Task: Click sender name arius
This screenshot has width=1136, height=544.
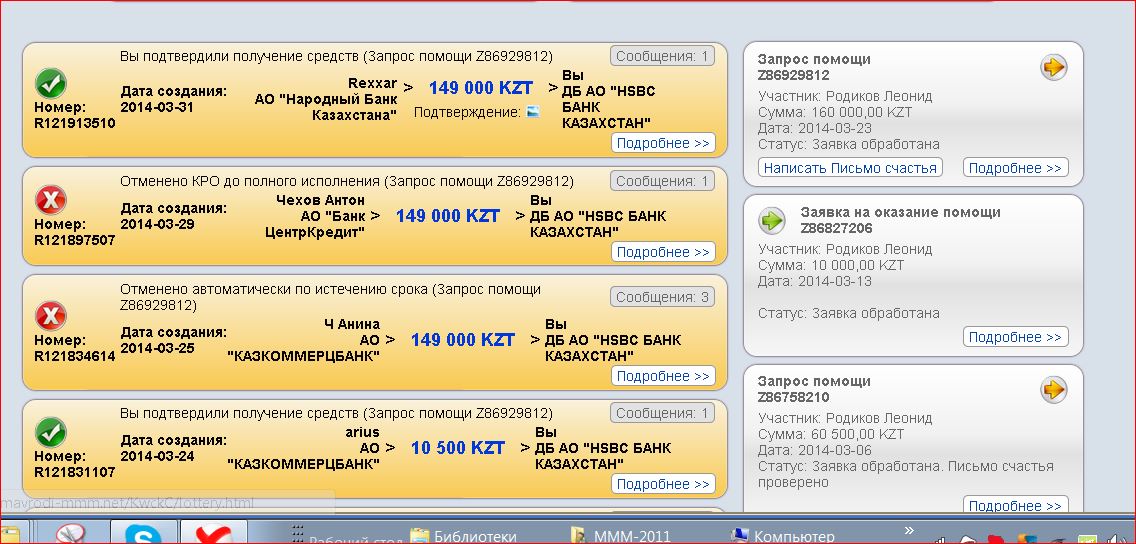Action: (362, 432)
